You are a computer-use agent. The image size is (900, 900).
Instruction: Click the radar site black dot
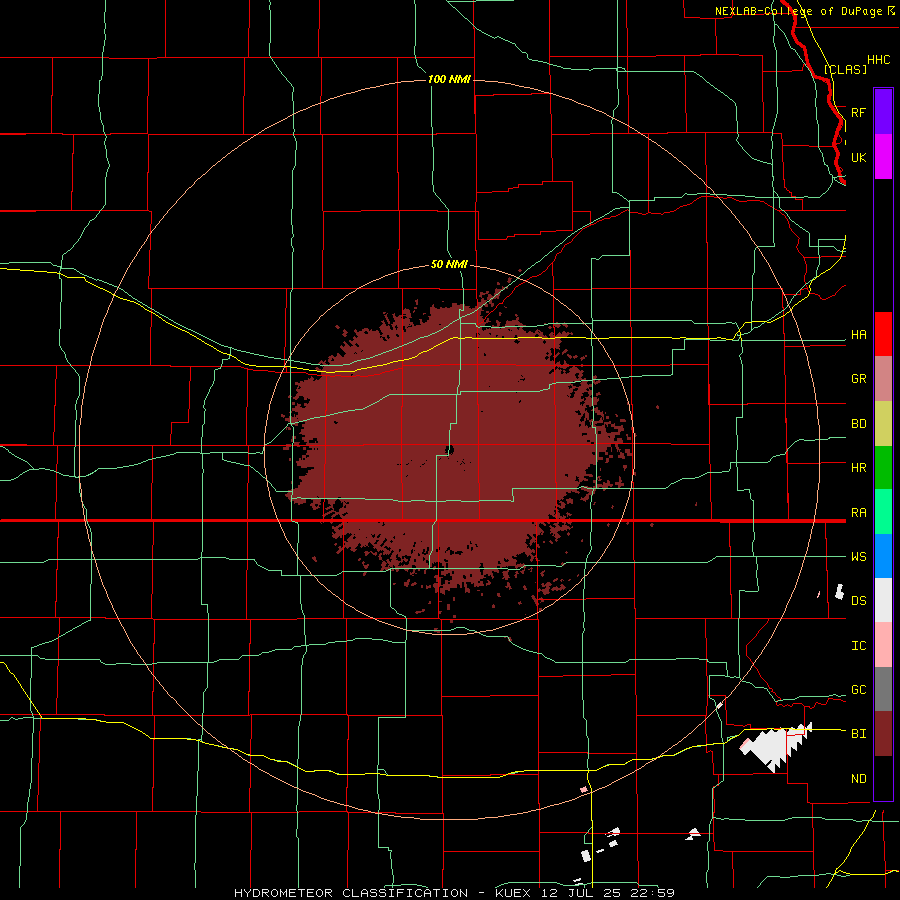pyautogui.click(x=449, y=450)
